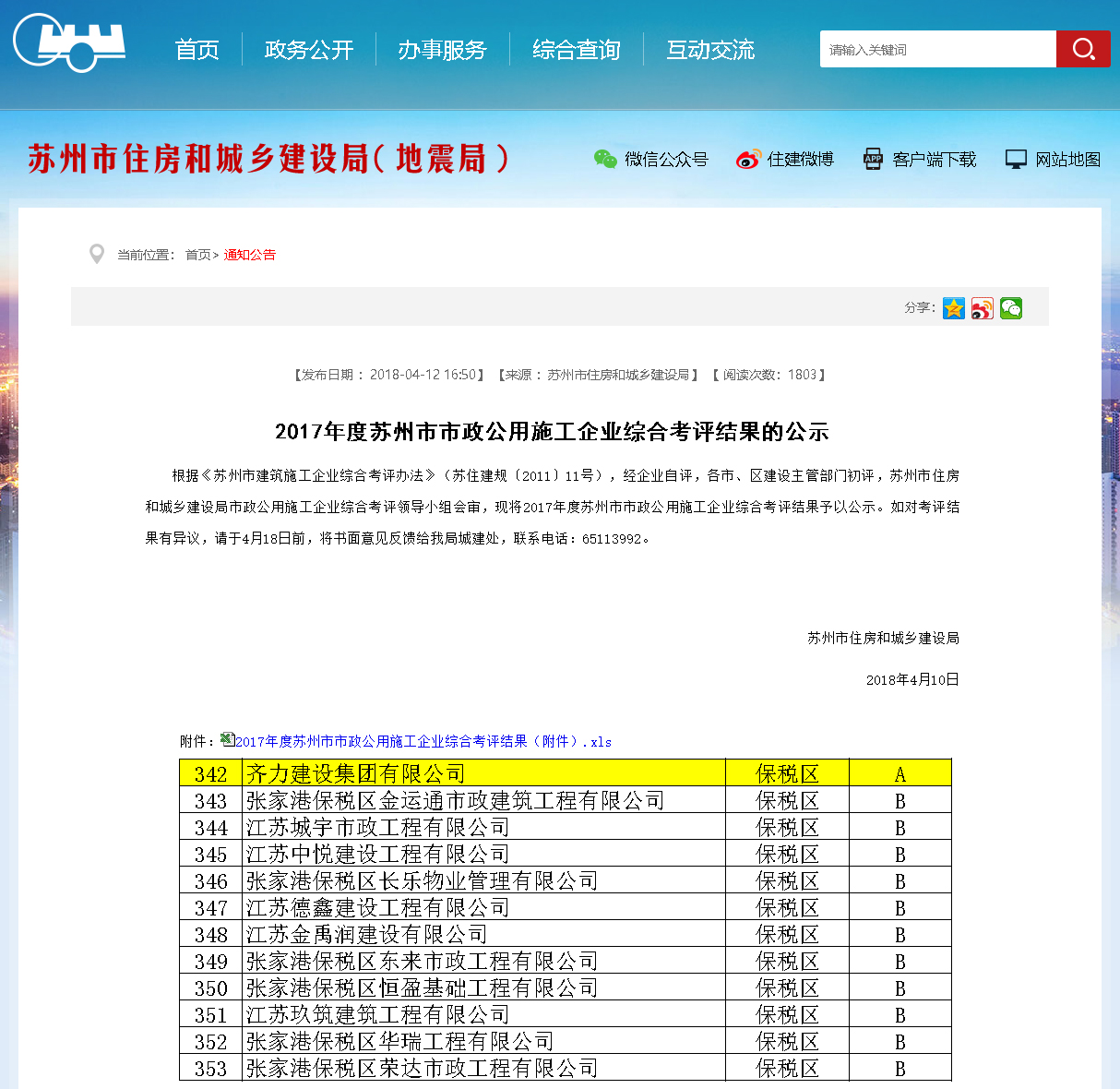Share via the red Weibo share icon

pos(983,308)
